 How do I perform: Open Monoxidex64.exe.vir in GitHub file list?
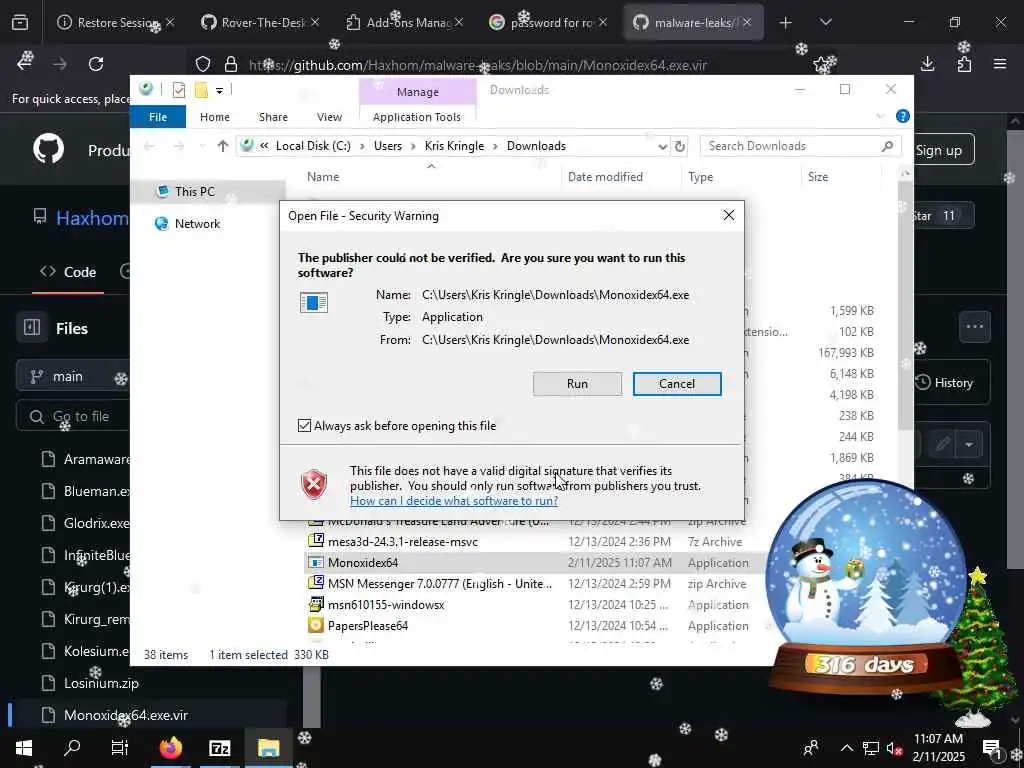click(126, 716)
